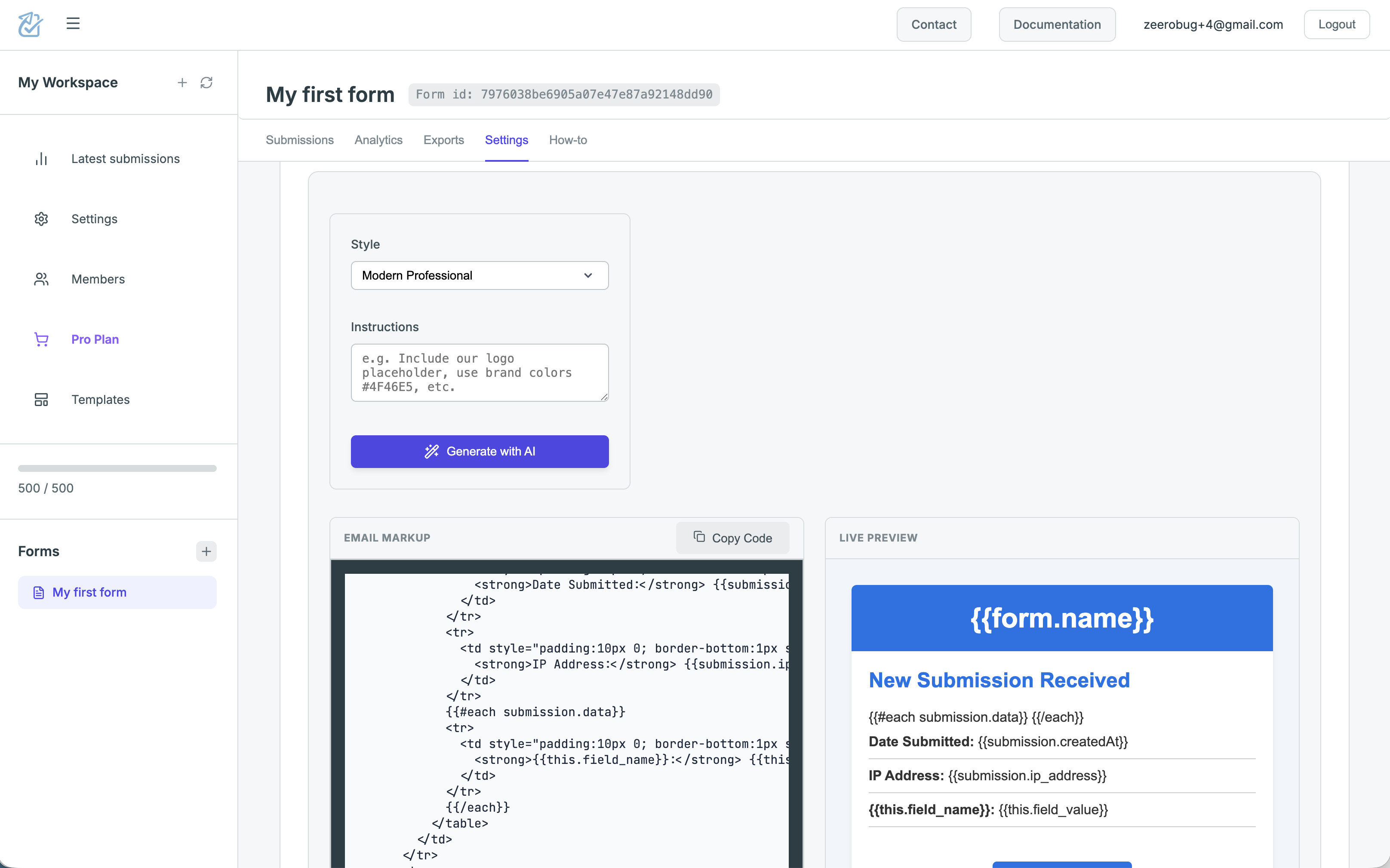This screenshot has width=1390, height=868.
Task: Expand the Style dropdown
Action: pyautogui.click(x=479, y=276)
